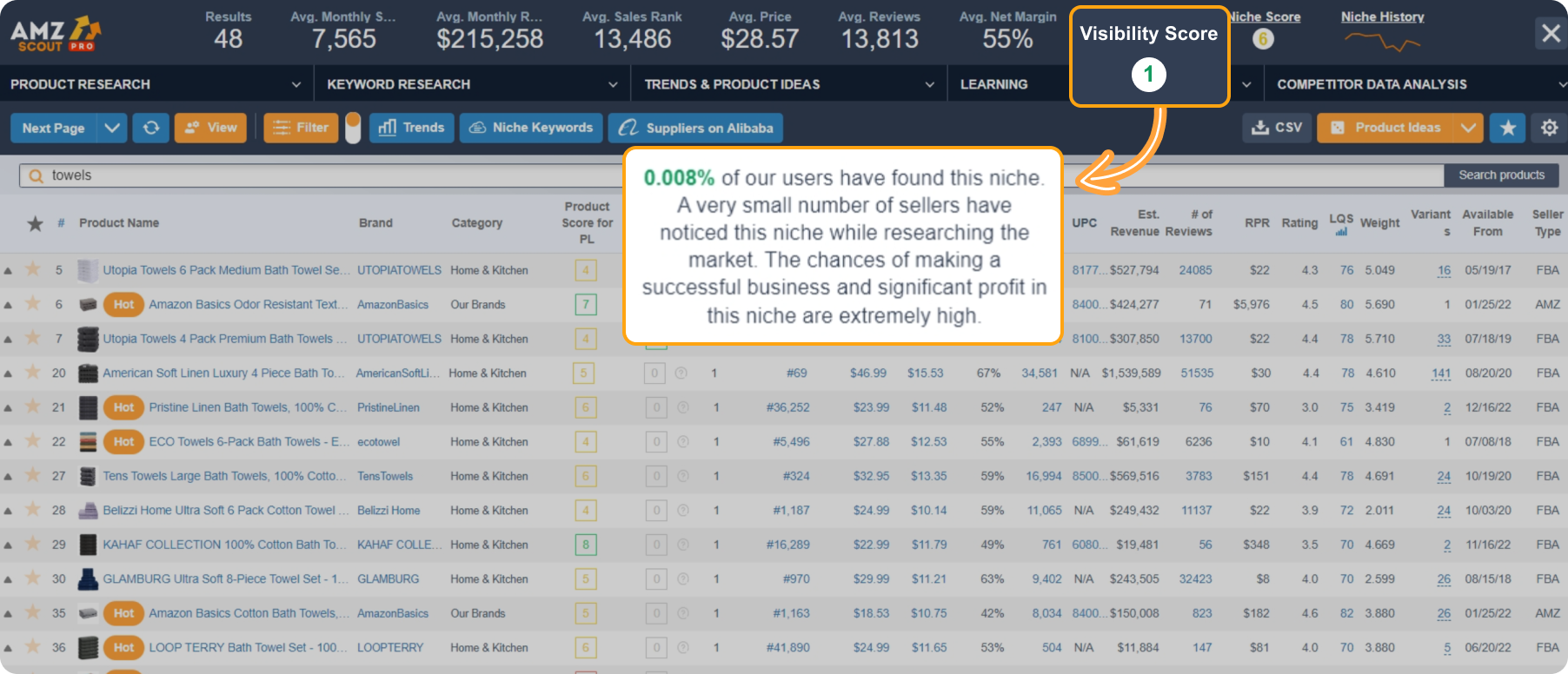Open the Product Research menu

click(156, 84)
